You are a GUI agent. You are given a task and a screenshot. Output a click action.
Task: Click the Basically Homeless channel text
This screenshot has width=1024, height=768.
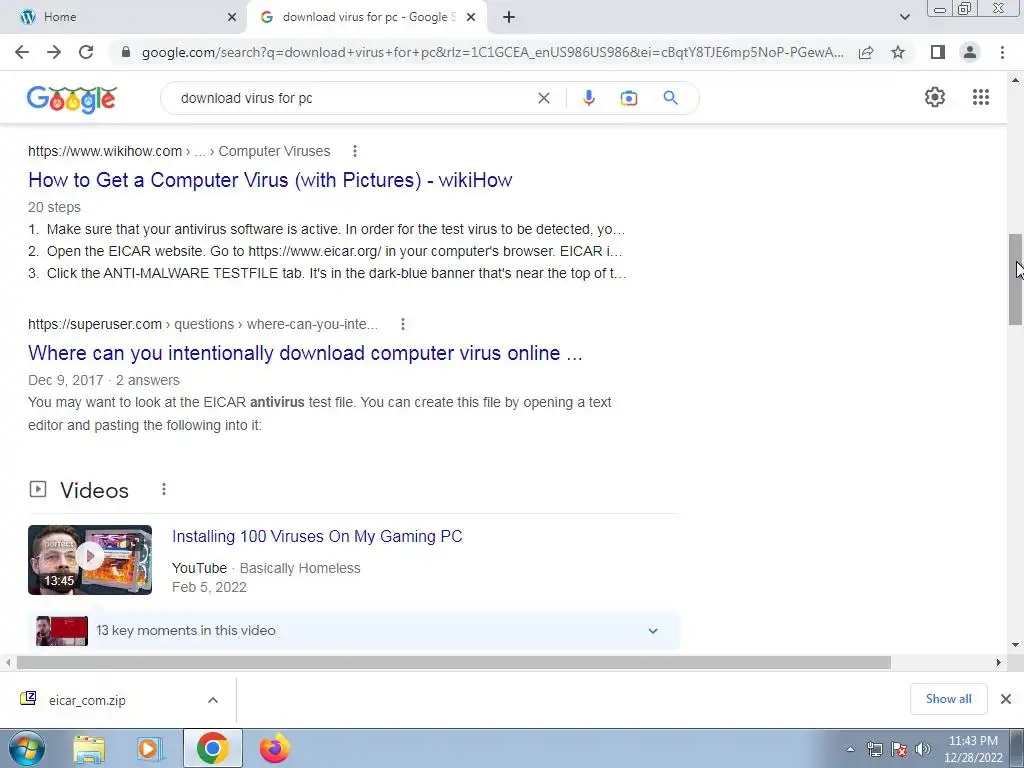click(x=300, y=568)
